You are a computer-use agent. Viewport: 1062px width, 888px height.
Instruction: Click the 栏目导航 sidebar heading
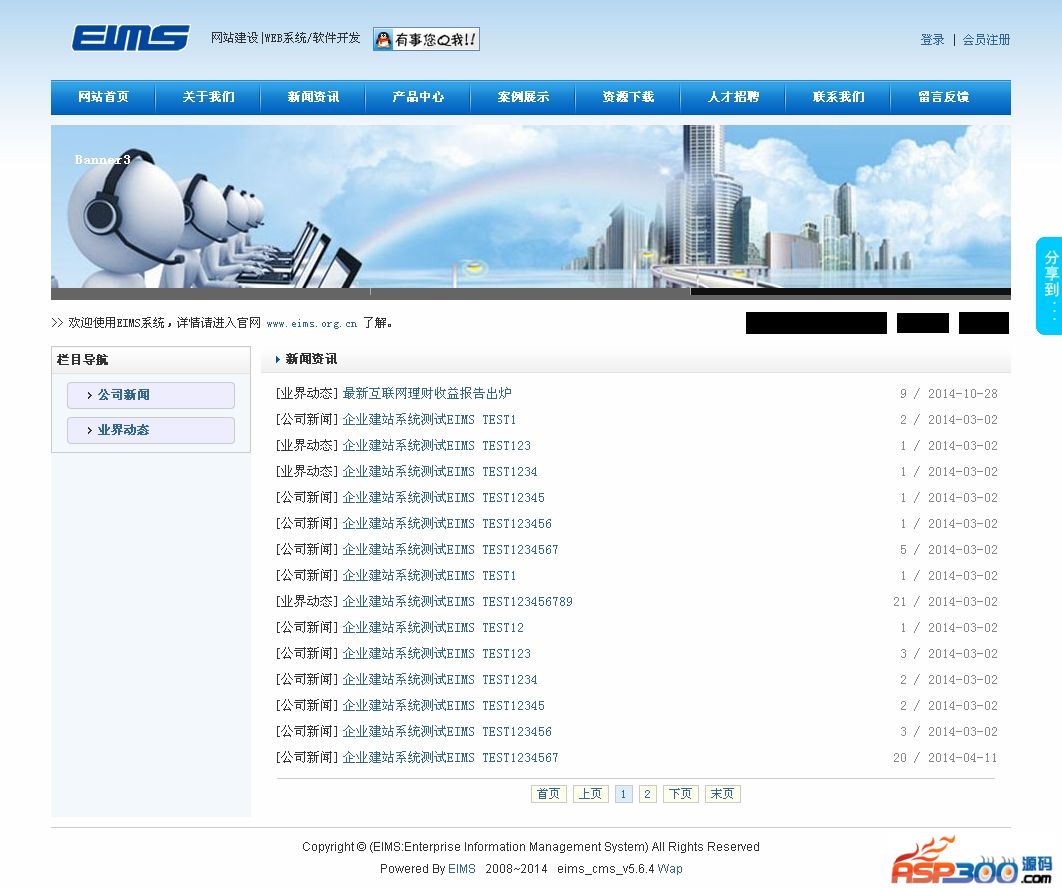tap(82, 360)
